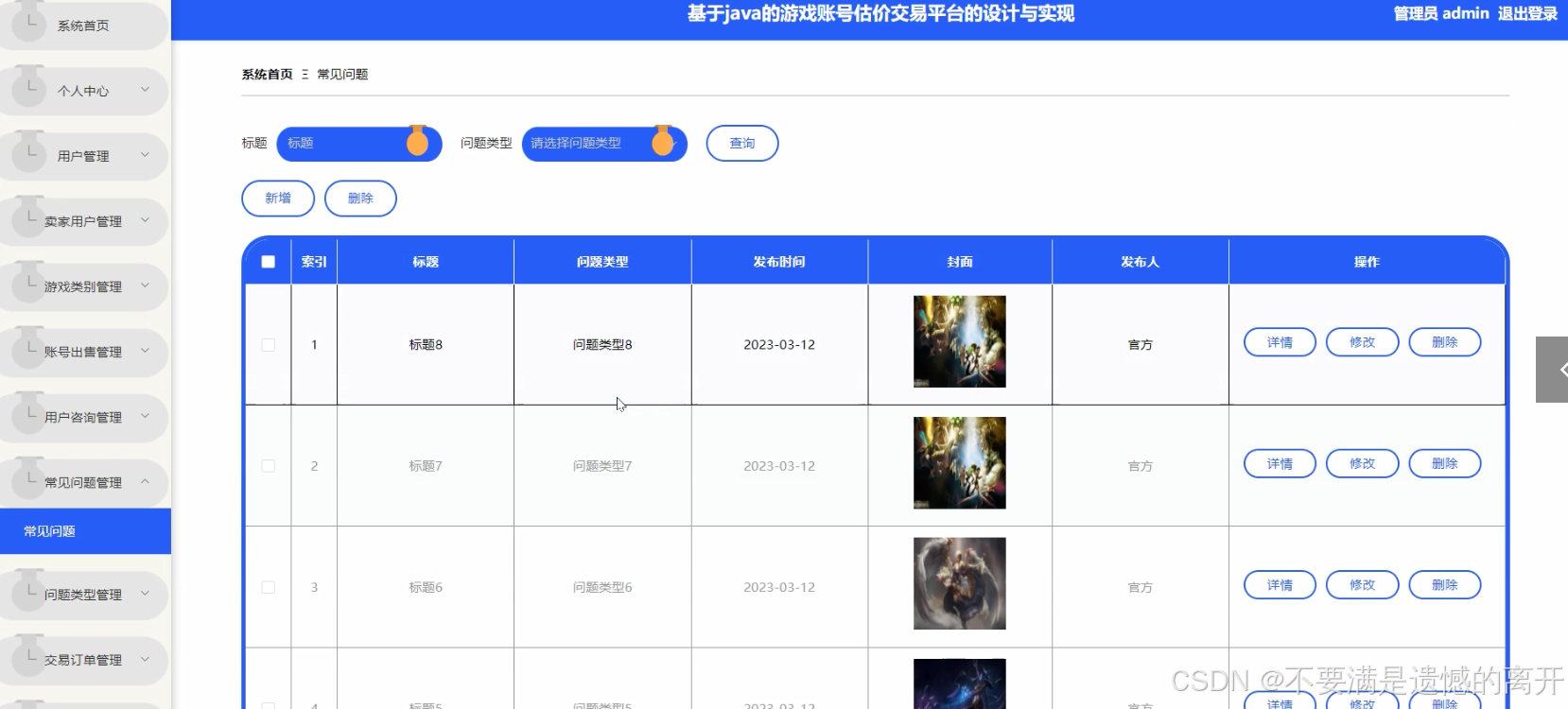Click the 用户管理 sidebar icon
Screen dimensions: 1568x709
point(29,154)
